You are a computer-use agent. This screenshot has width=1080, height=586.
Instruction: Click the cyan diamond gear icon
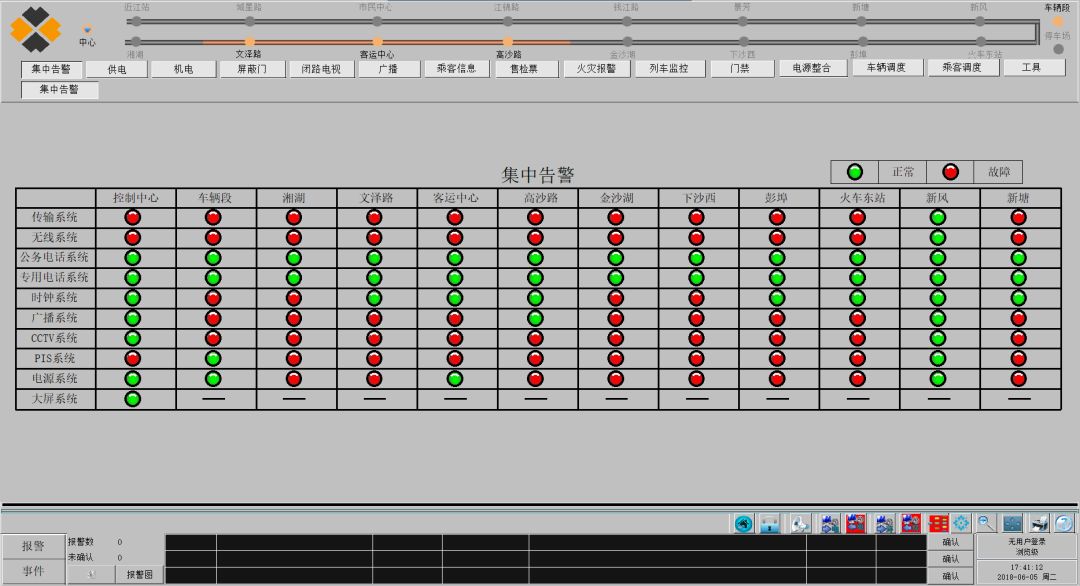(961, 523)
